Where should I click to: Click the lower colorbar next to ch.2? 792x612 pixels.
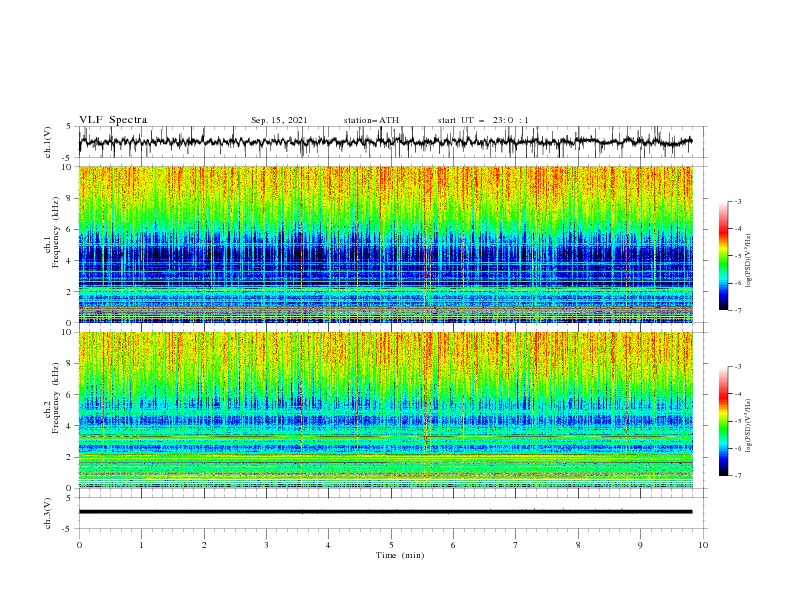point(724,421)
